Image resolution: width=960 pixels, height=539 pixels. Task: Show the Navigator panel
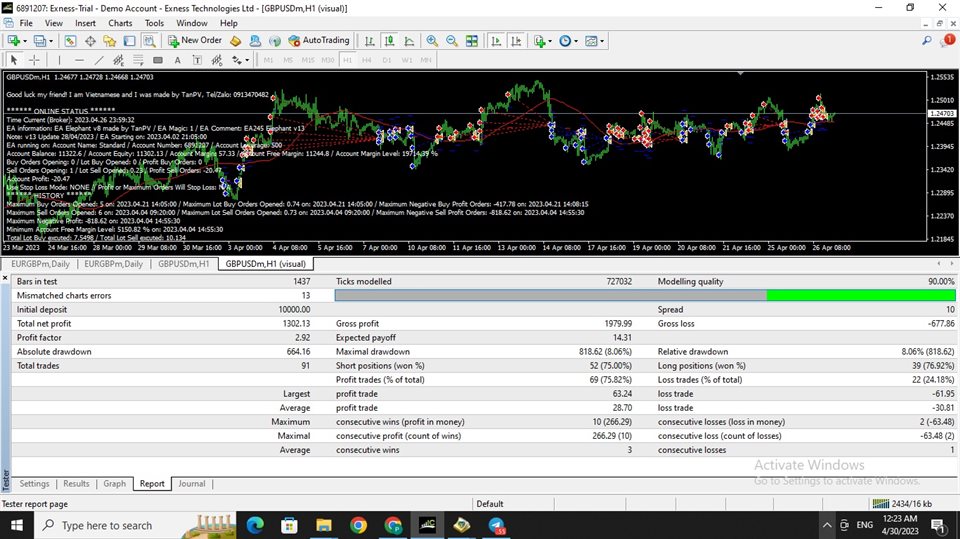(110, 41)
